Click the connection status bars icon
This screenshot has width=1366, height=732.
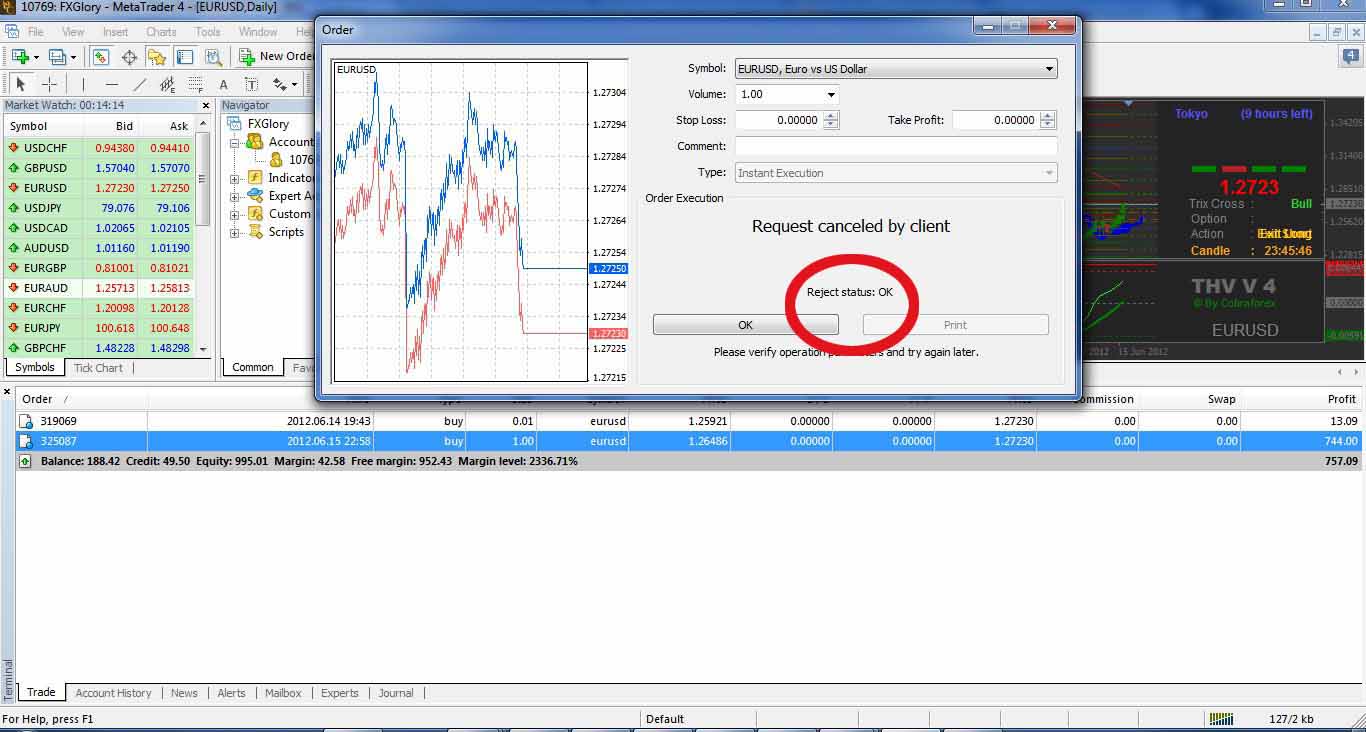point(1221,719)
